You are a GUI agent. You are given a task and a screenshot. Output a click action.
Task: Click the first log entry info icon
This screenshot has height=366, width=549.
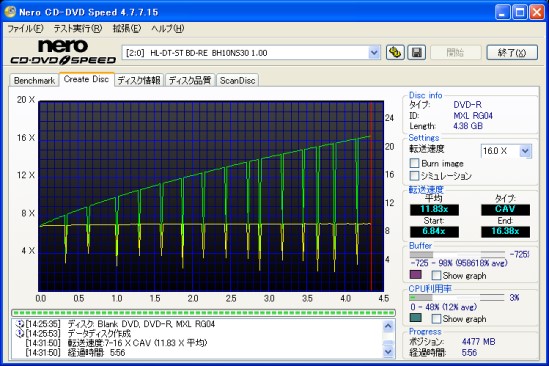20,324
